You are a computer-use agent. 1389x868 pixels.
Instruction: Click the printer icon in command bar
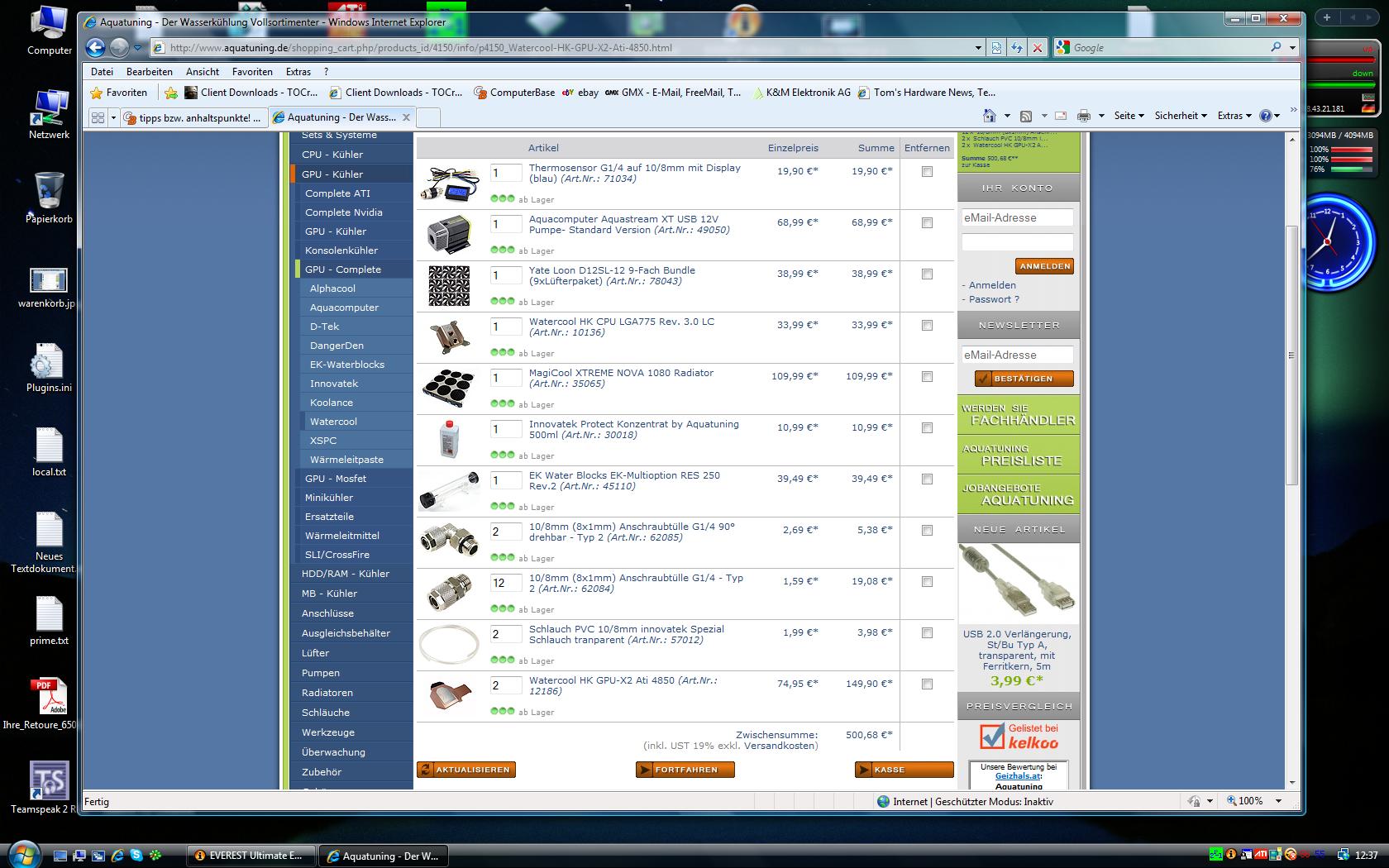coord(1083,116)
